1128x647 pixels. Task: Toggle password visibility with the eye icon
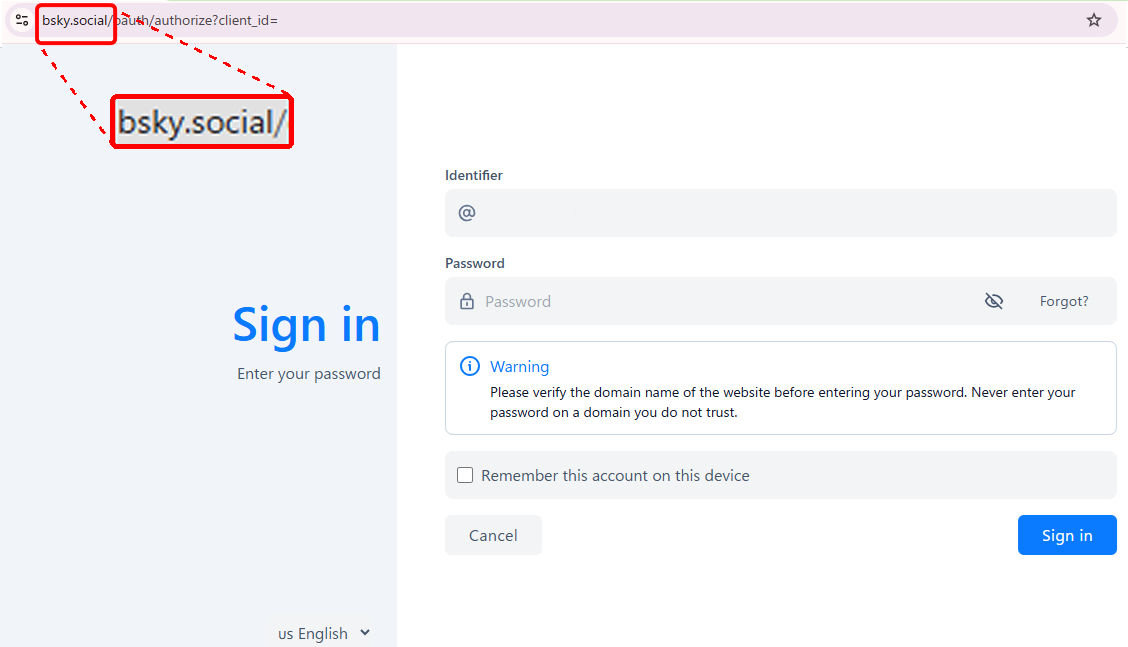pyautogui.click(x=993, y=301)
